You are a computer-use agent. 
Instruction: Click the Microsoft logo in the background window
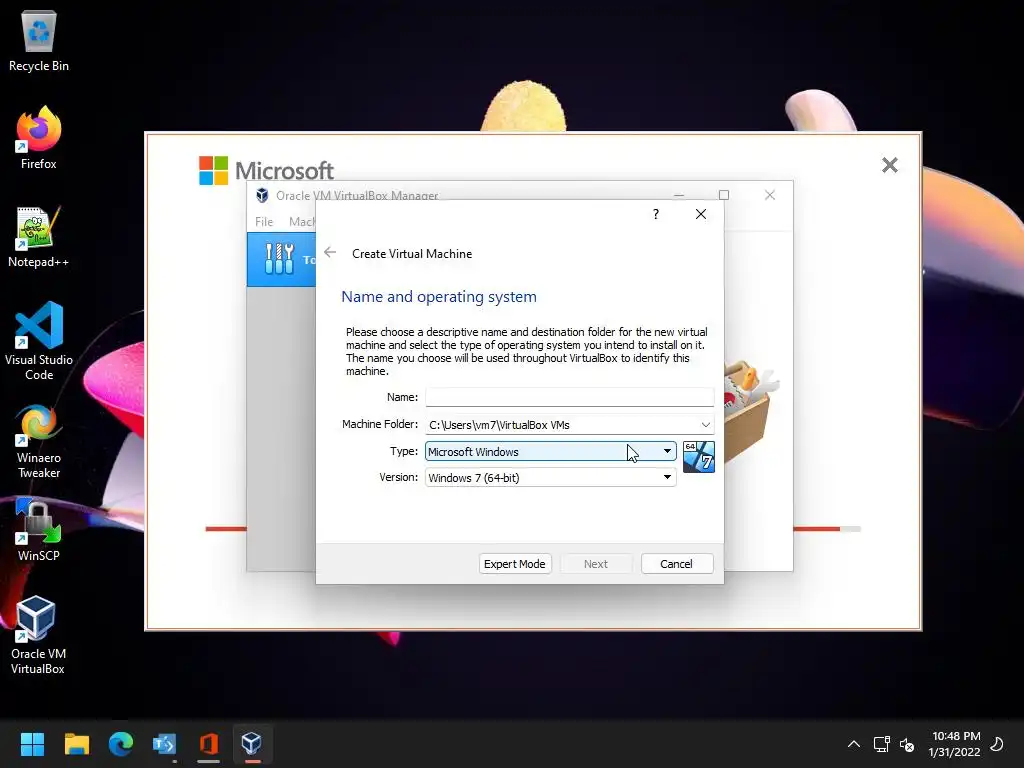(266, 170)
